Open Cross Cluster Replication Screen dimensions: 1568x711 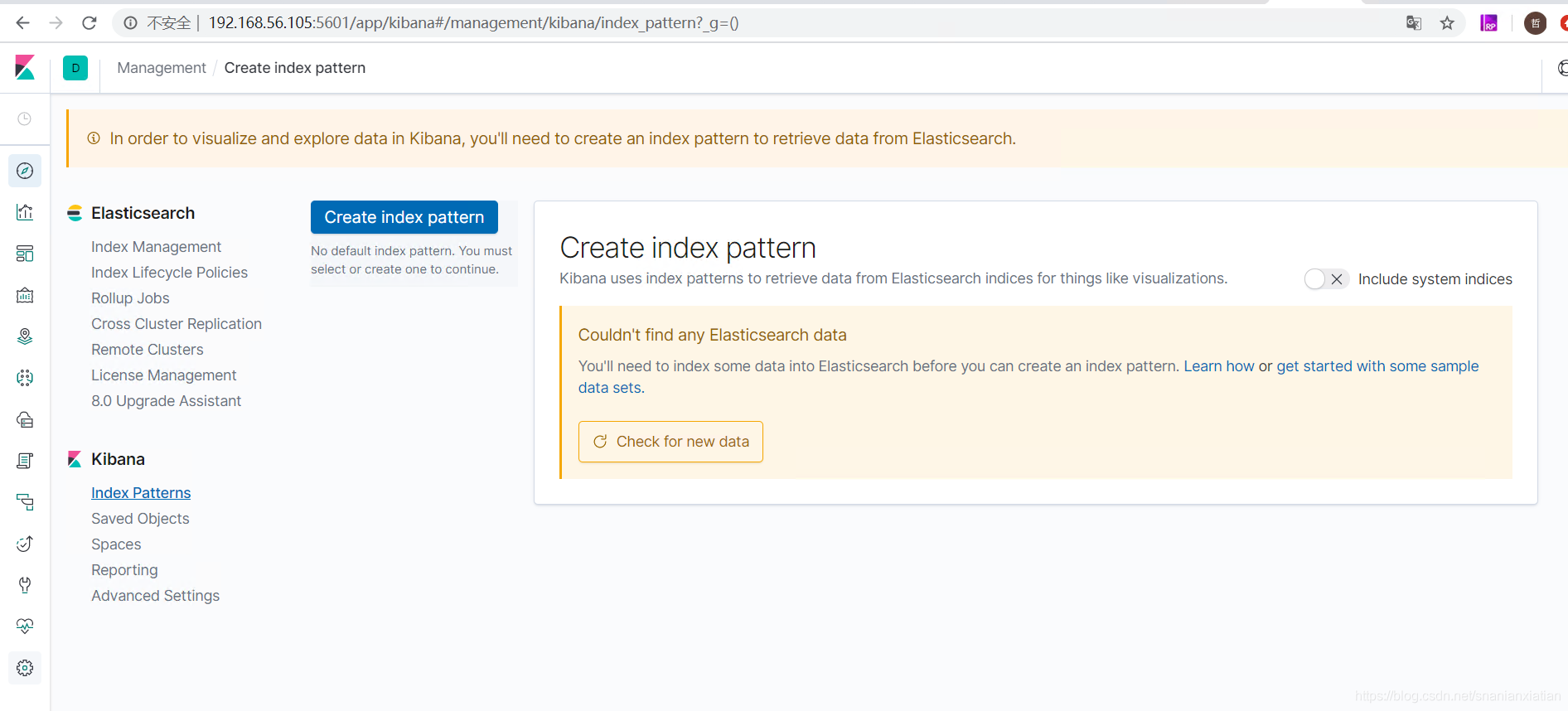pyautogui.click(x=177, y=324)
